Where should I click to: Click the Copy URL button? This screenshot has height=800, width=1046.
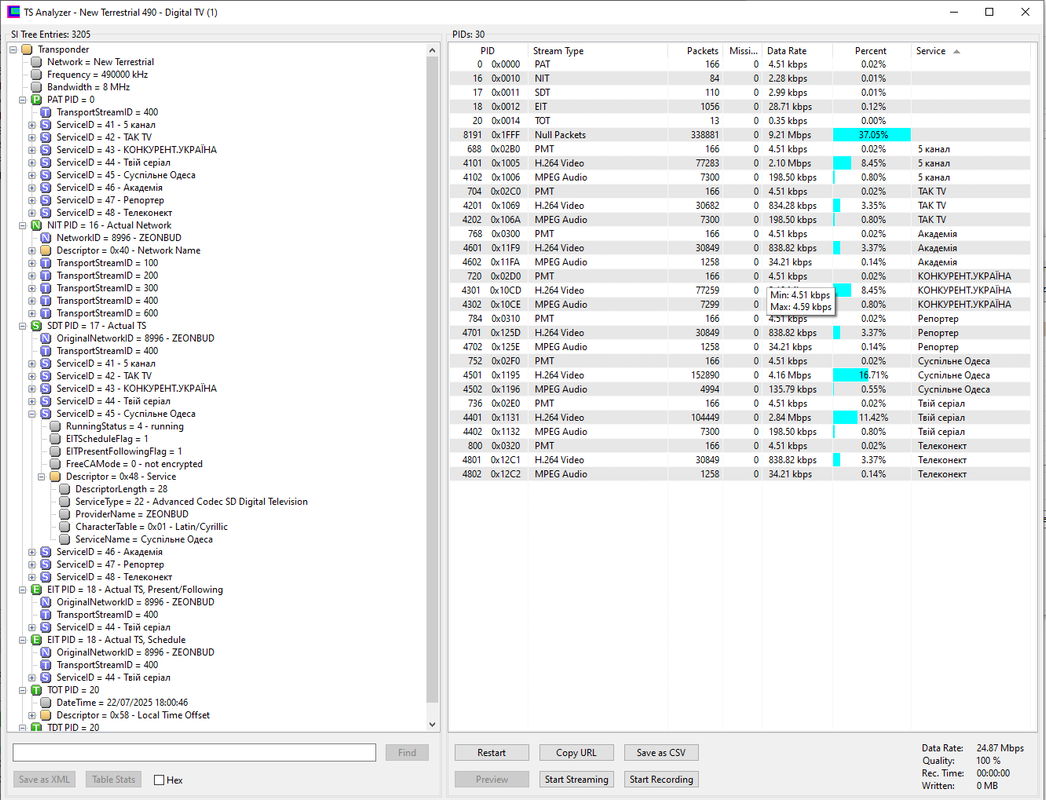pos(576,753)
